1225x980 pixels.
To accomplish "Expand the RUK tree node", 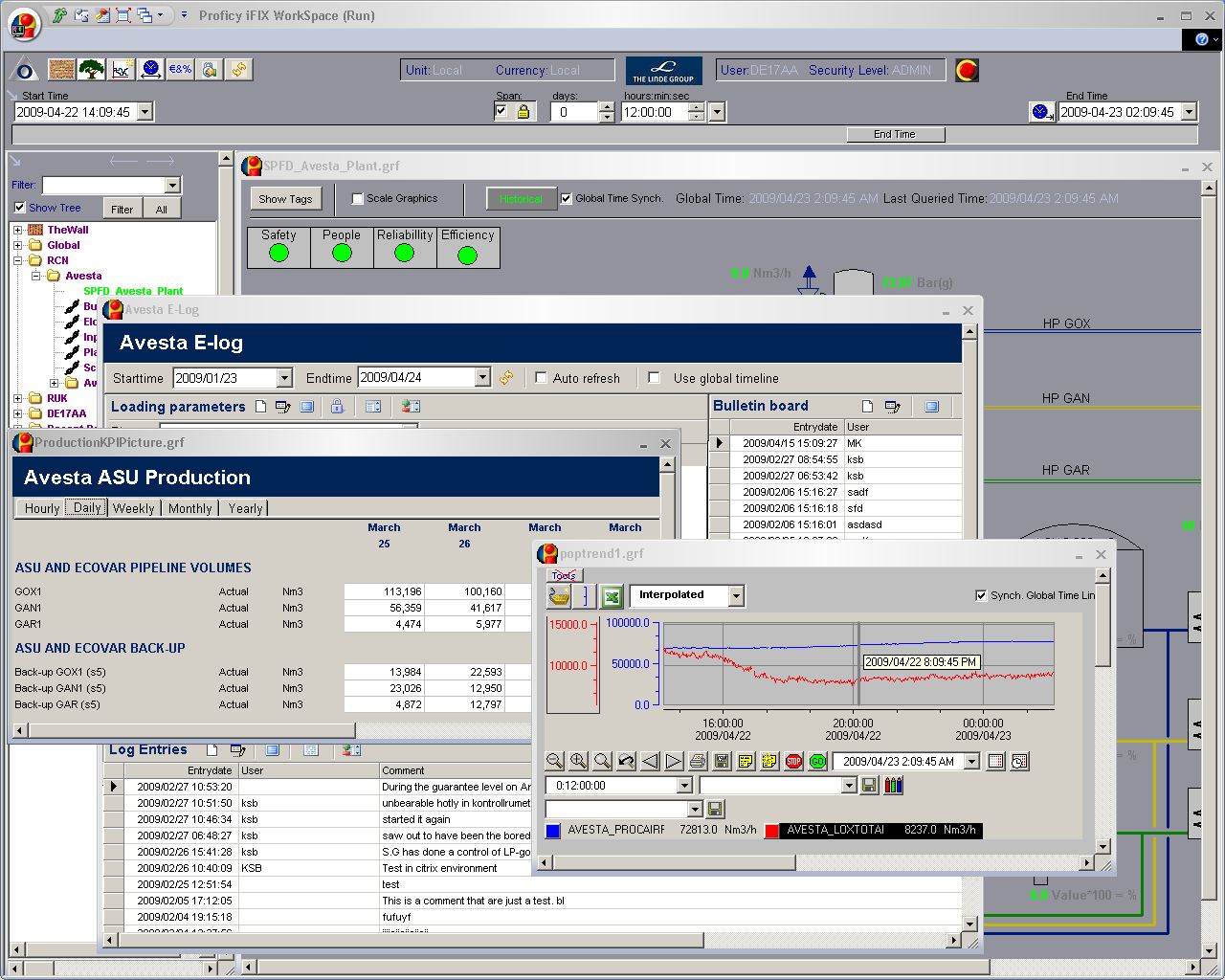I will point(18,398).
